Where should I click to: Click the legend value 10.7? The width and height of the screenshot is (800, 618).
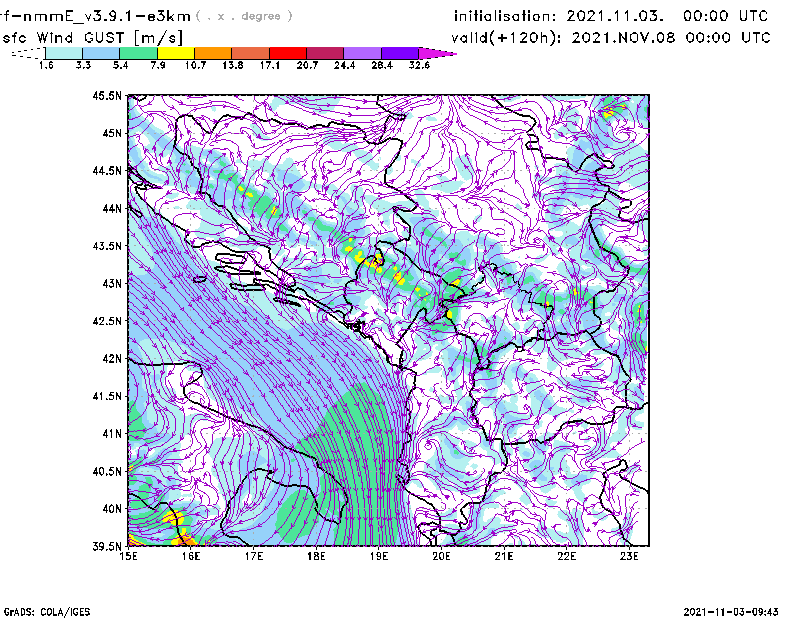[x=195, y=65]
